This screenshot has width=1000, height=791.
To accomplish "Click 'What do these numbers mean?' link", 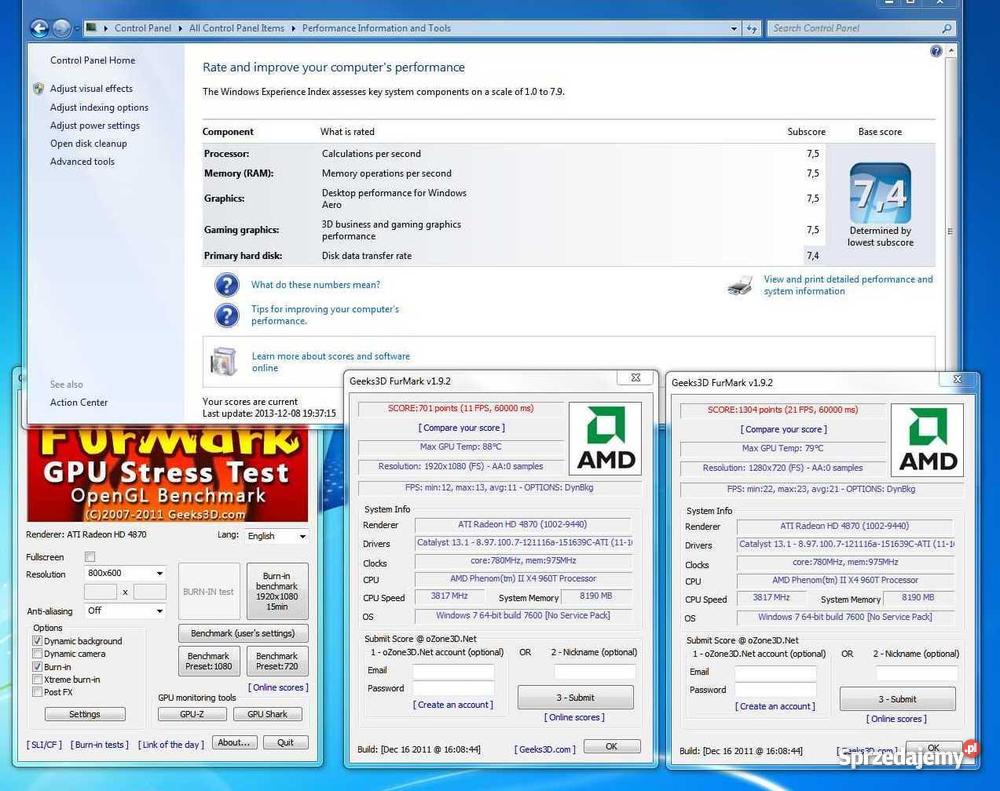I will click(x=316, y=285).
